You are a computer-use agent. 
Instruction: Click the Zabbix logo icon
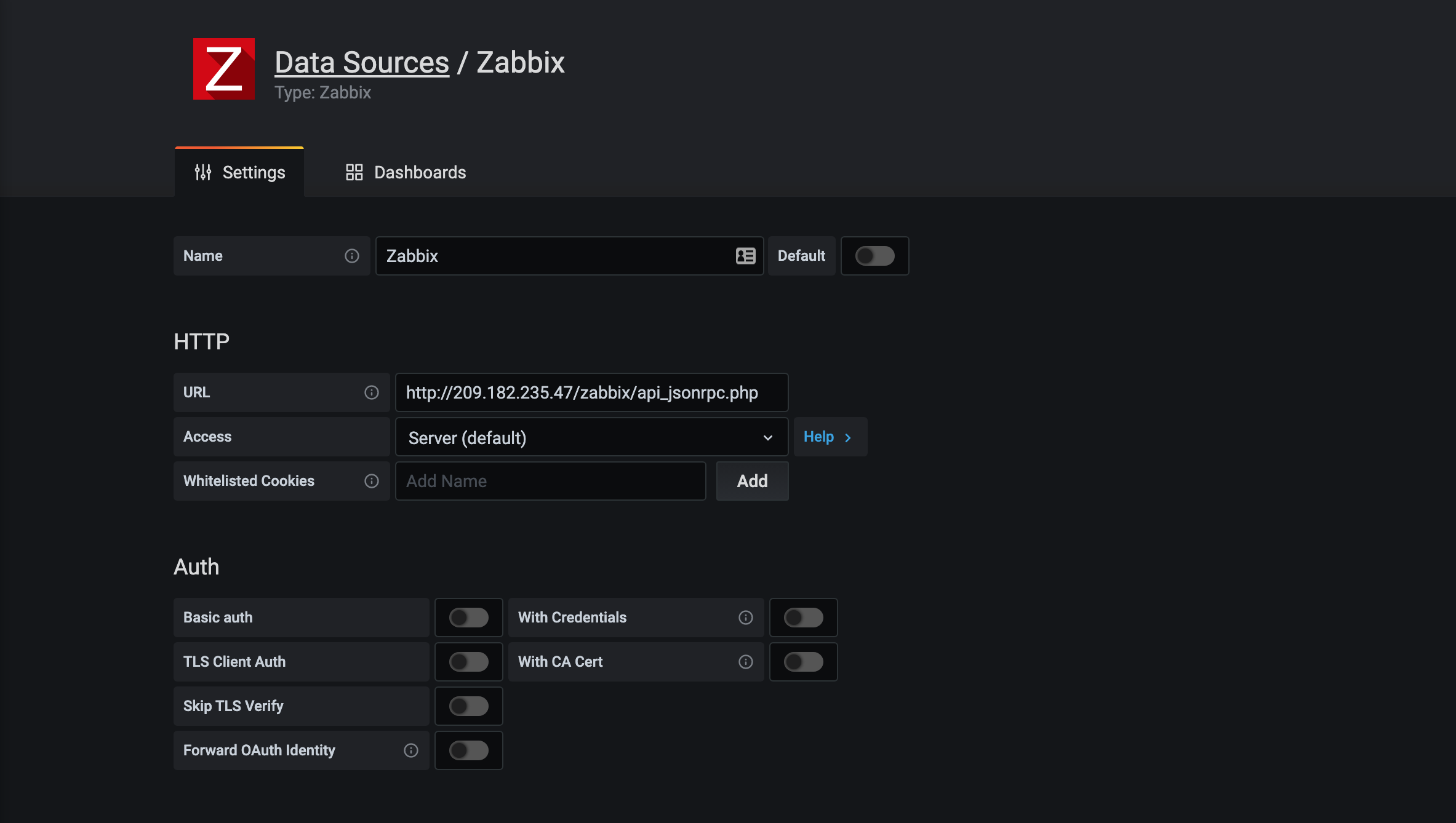[x=223, y=69]
